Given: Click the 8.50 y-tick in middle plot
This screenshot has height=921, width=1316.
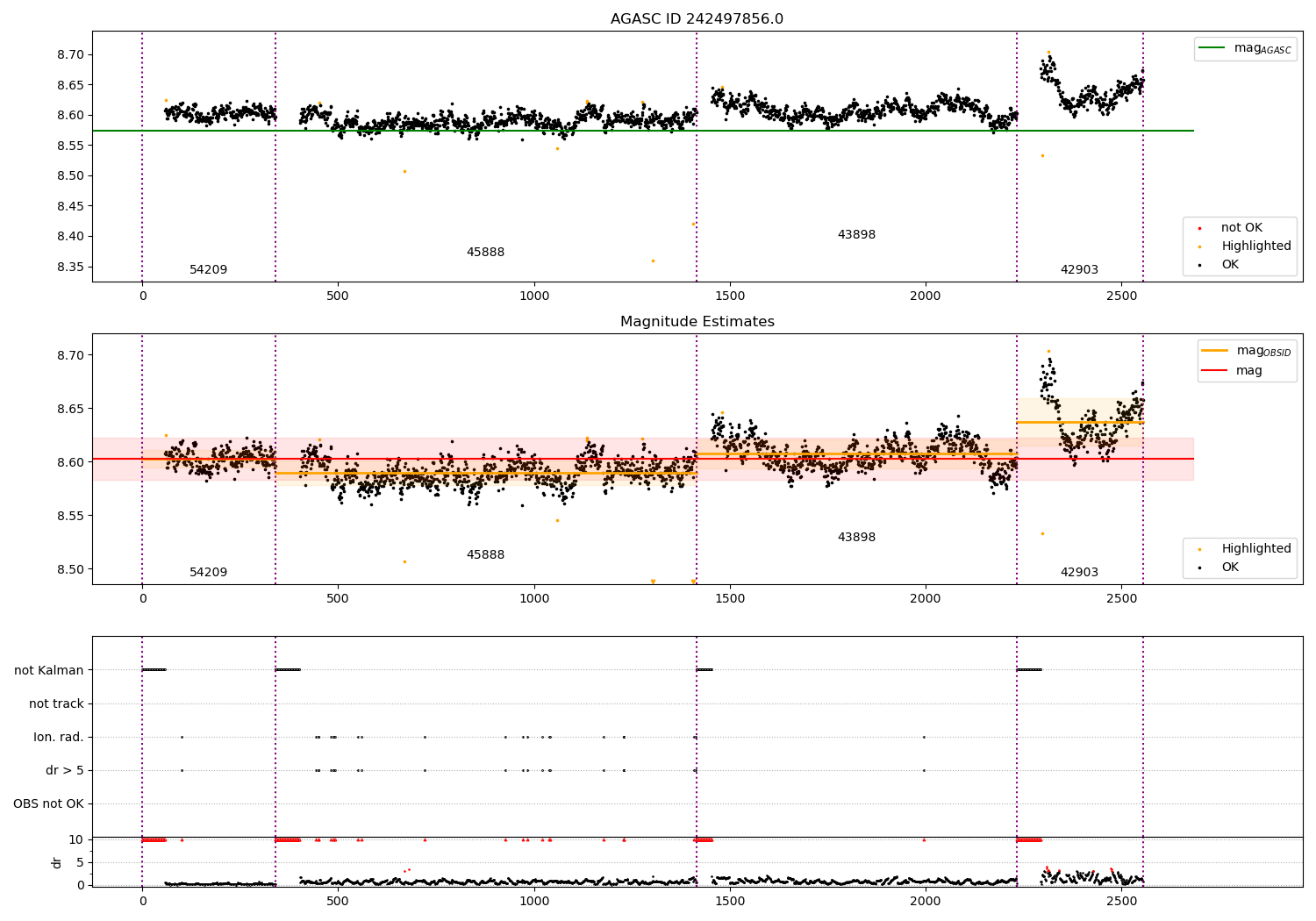Looking at the screenshot, I should [x=71, y=569].
